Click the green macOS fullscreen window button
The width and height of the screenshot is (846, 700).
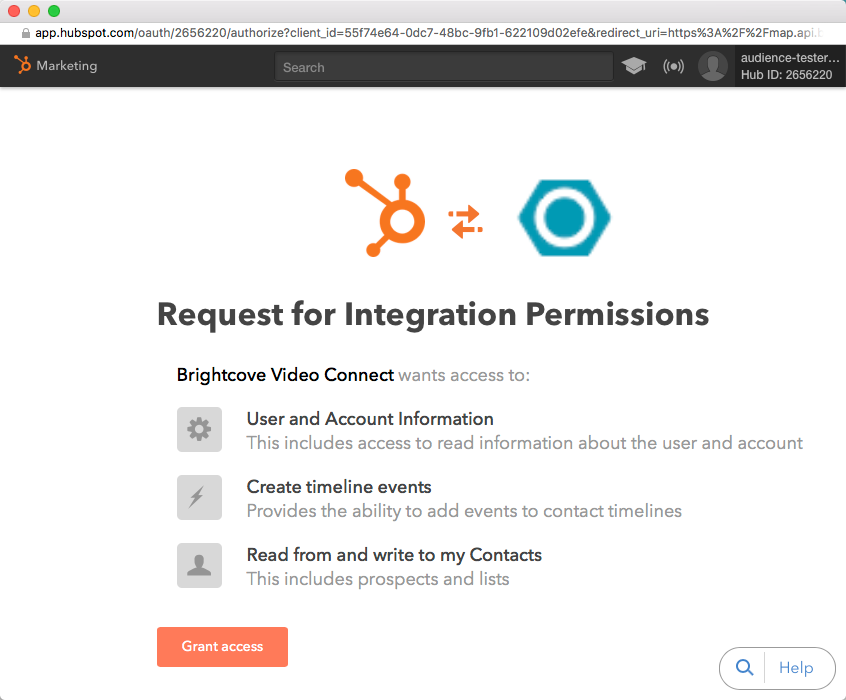(54, 11)
